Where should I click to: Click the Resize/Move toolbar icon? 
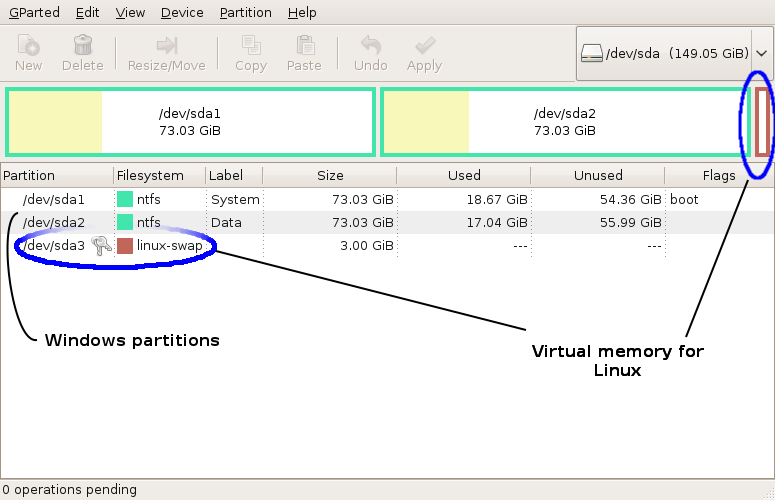[x=166, y=46]
